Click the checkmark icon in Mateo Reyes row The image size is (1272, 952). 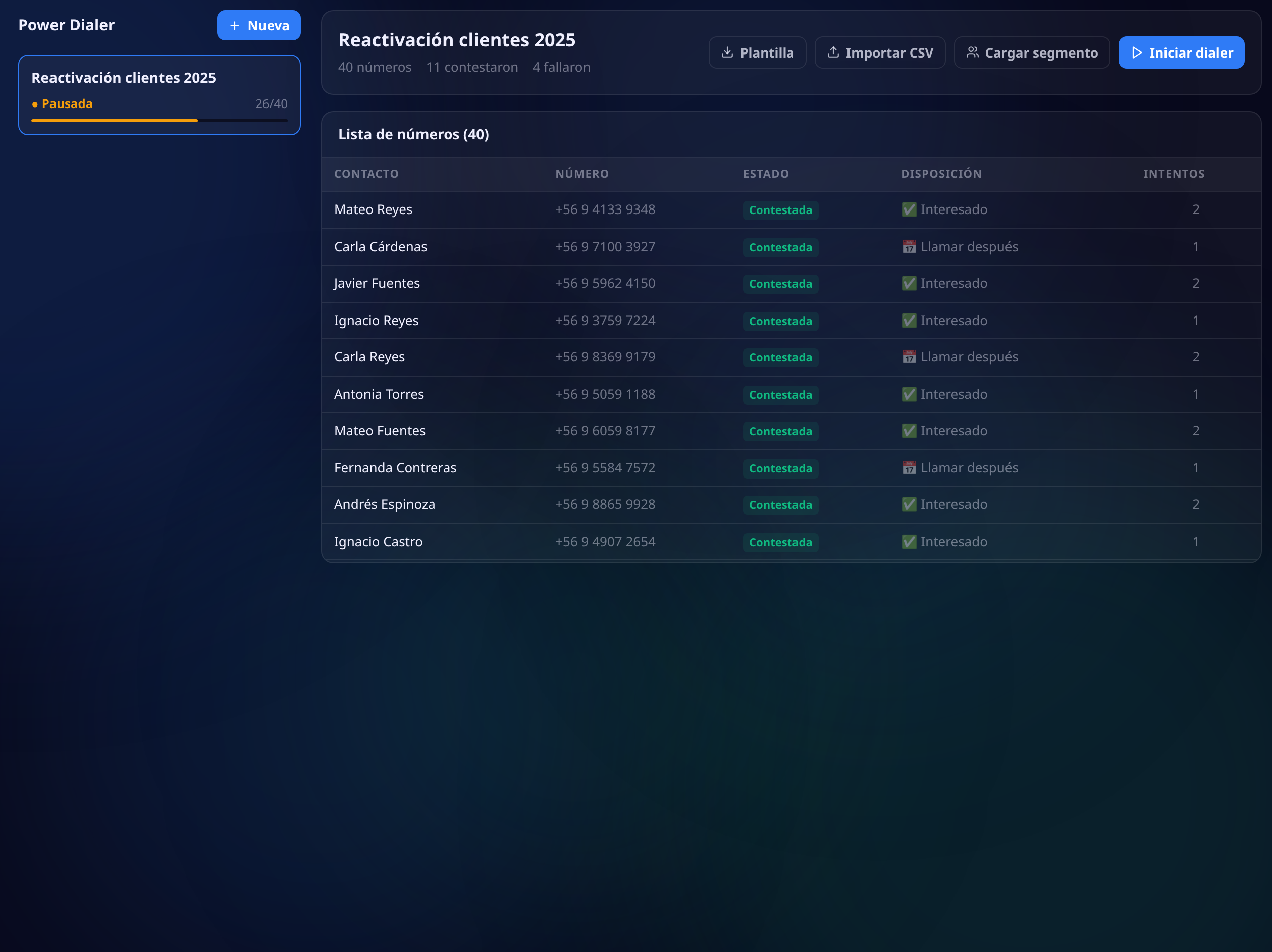click(909, 209)
